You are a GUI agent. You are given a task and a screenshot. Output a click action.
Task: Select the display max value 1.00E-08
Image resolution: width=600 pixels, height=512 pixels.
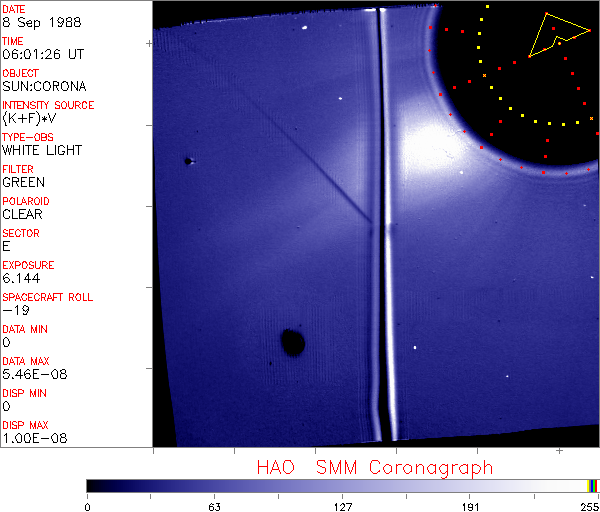[x=35, y=438]
